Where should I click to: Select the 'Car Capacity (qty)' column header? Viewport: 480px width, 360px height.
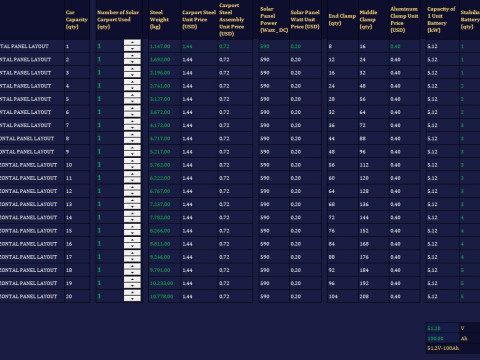77,19
